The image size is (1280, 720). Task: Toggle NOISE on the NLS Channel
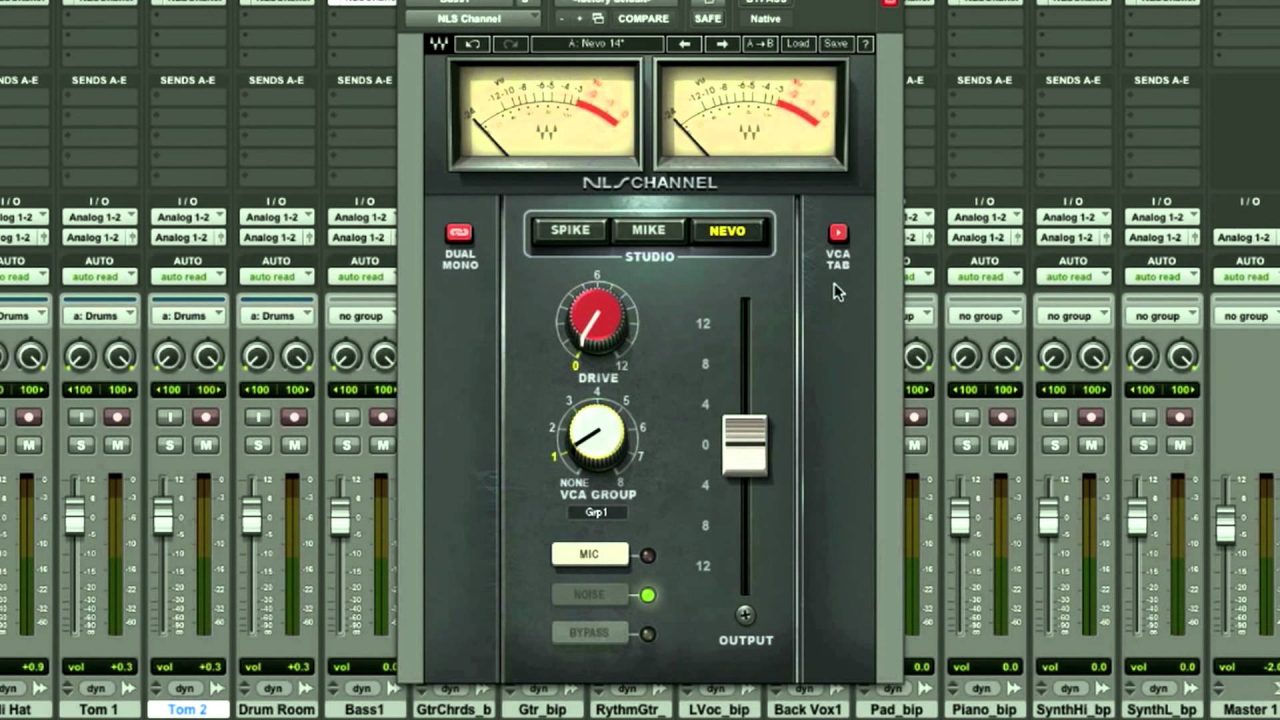[589, 593]
